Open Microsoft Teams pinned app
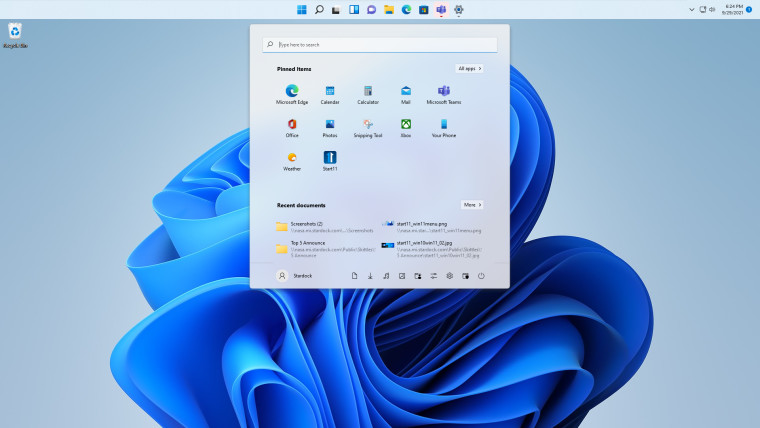 (444, 91)
